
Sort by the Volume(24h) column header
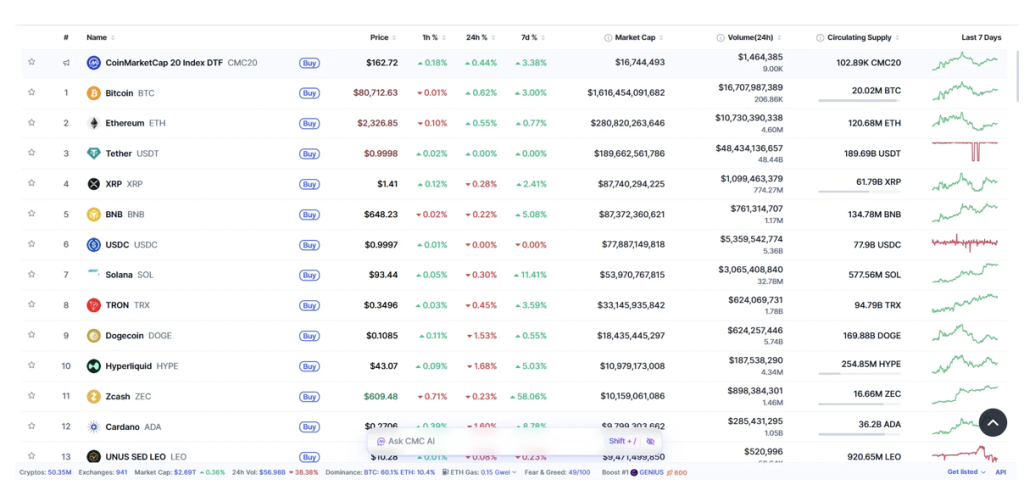(x=754, y=38)
